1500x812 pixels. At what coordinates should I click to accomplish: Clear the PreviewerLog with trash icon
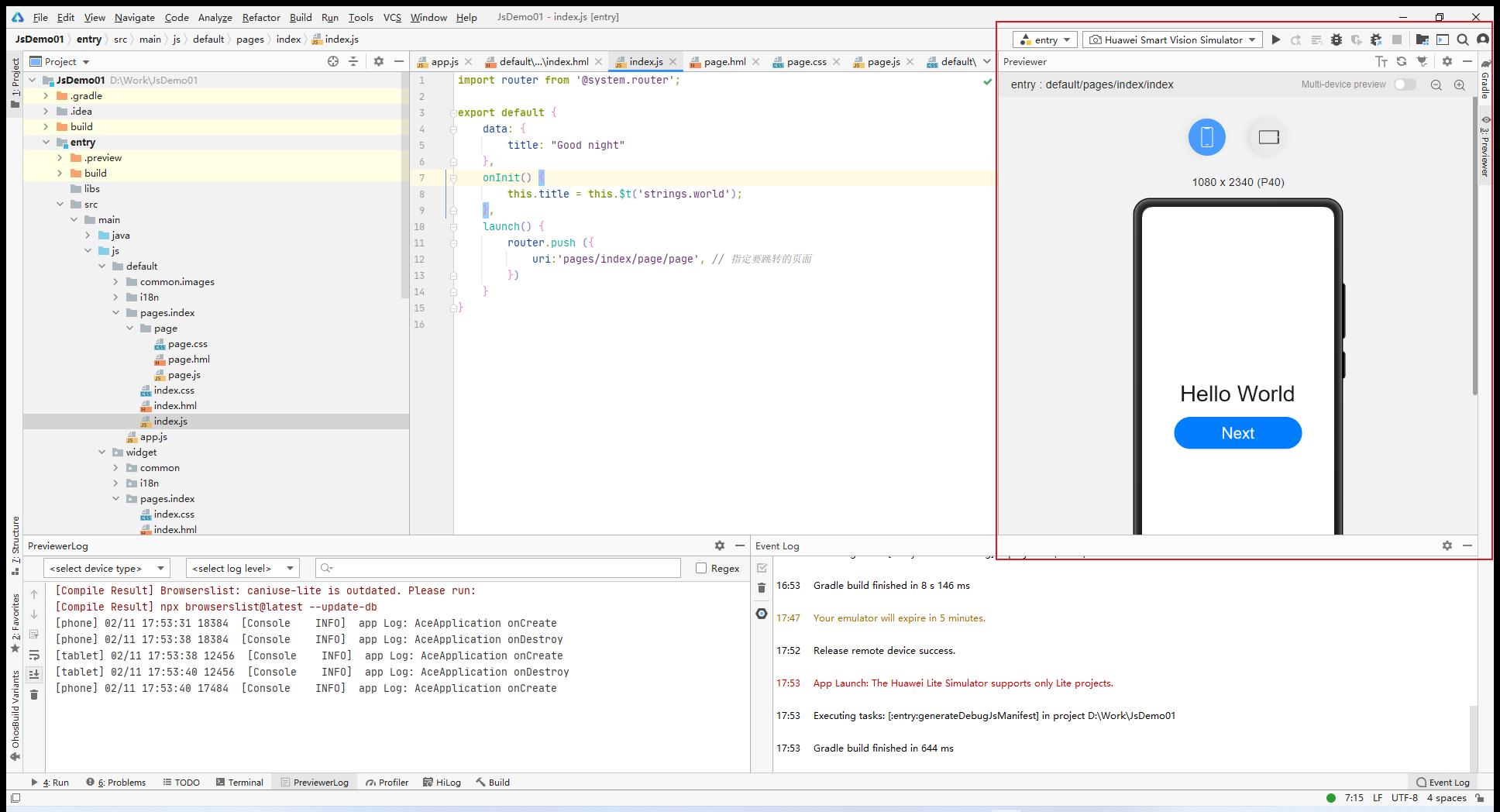click(x=34, y=694)
